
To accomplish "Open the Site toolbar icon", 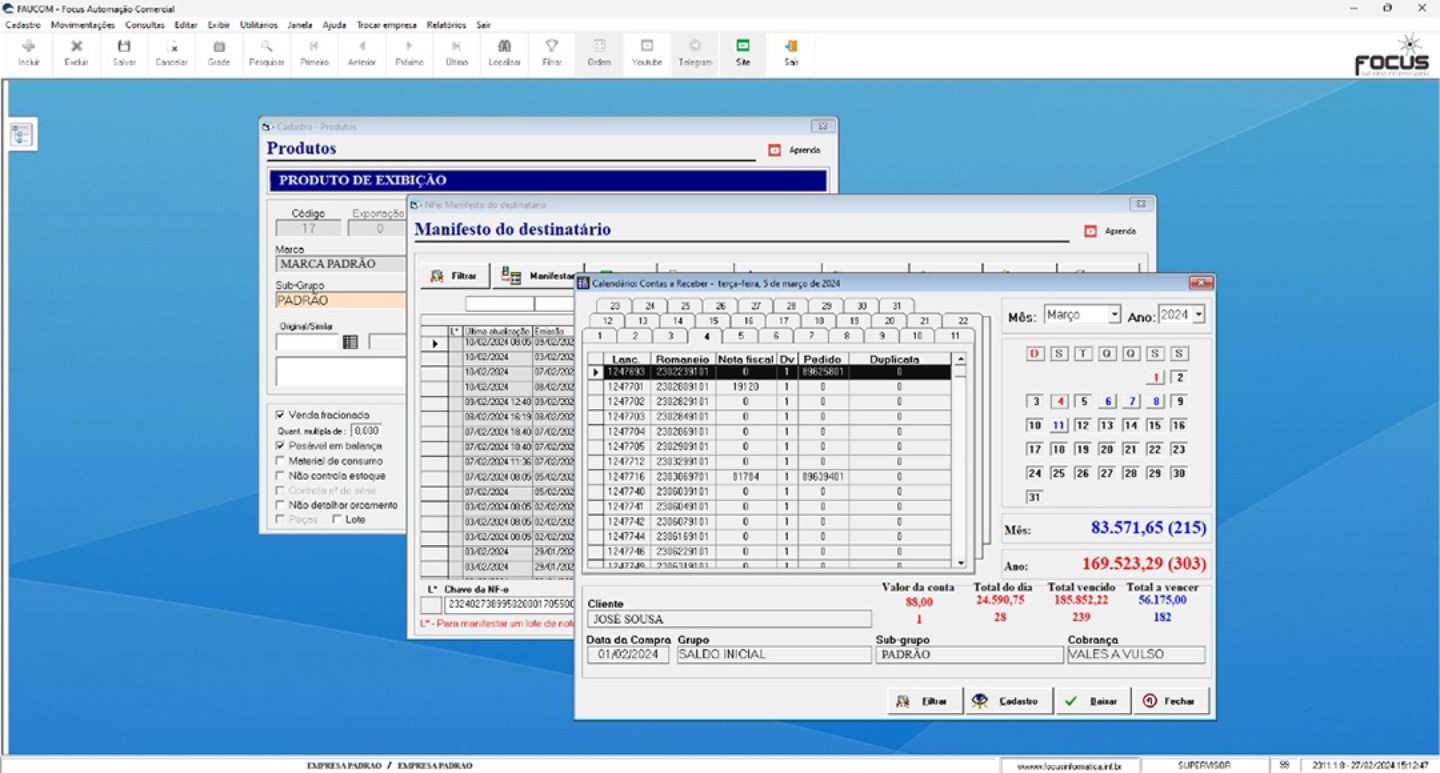I will click(743, 46).
